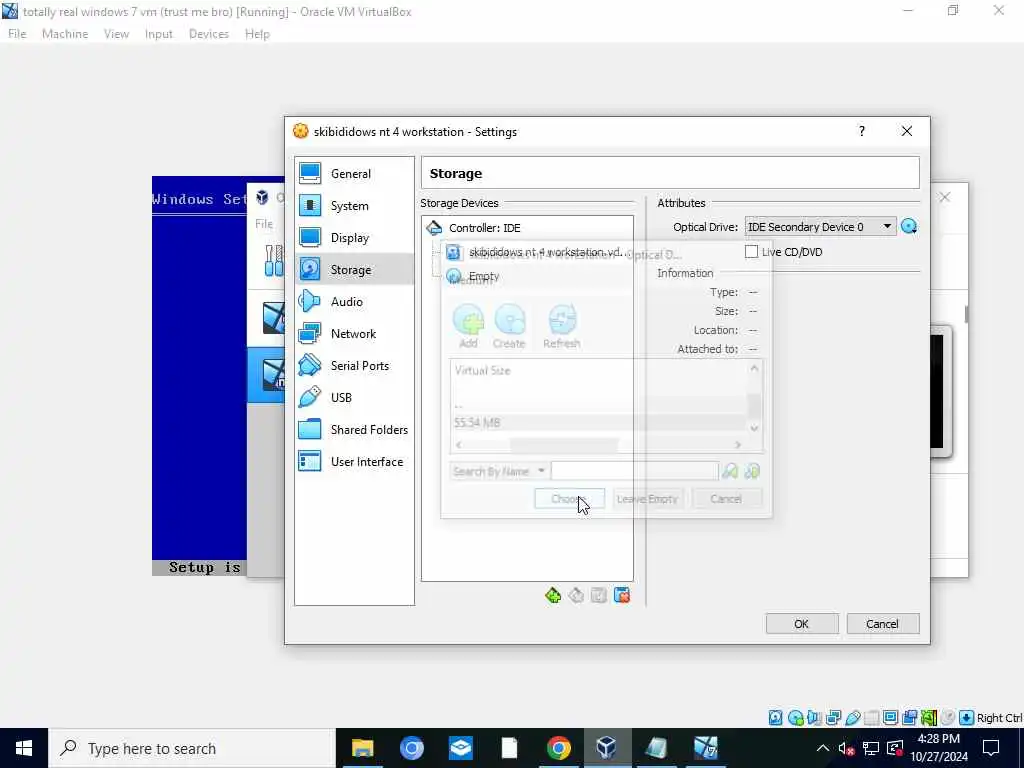
Task: Select the Empty optical drive entry
Action: (473, 276)
